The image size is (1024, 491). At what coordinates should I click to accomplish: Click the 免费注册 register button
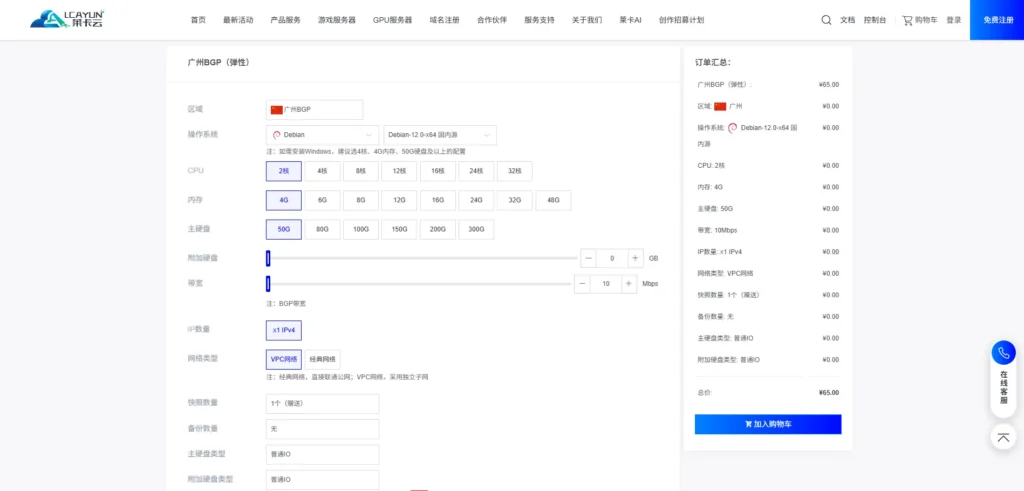point(996,20)
